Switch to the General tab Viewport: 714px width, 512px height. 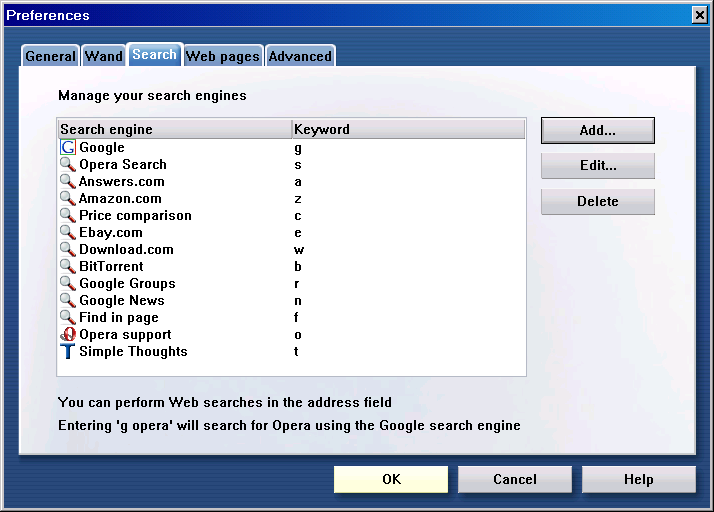click(50, 56)
